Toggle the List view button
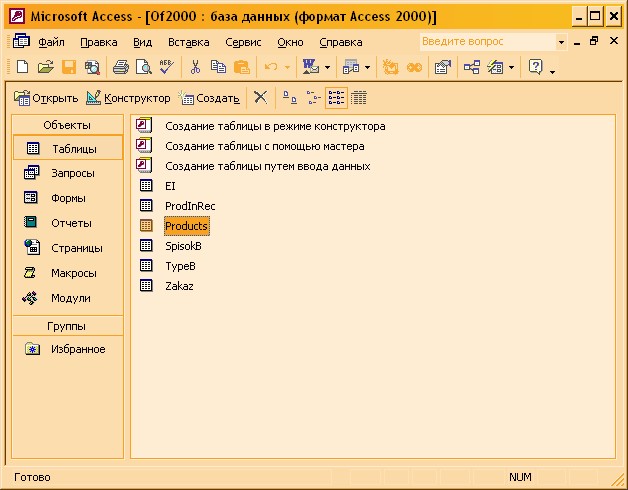Image resolution: width=628 pixels, height=490 pixels. (x=336, y=97)
